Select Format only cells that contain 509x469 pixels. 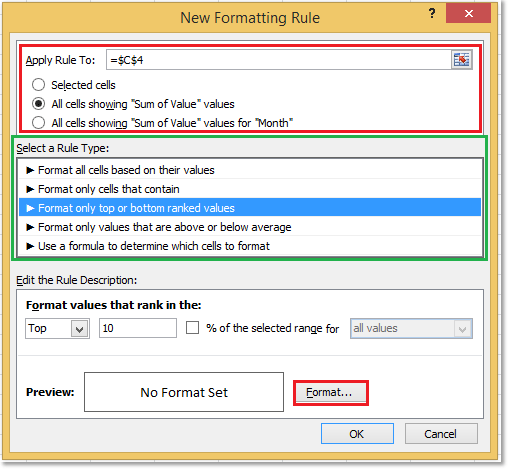coord(250,189)
